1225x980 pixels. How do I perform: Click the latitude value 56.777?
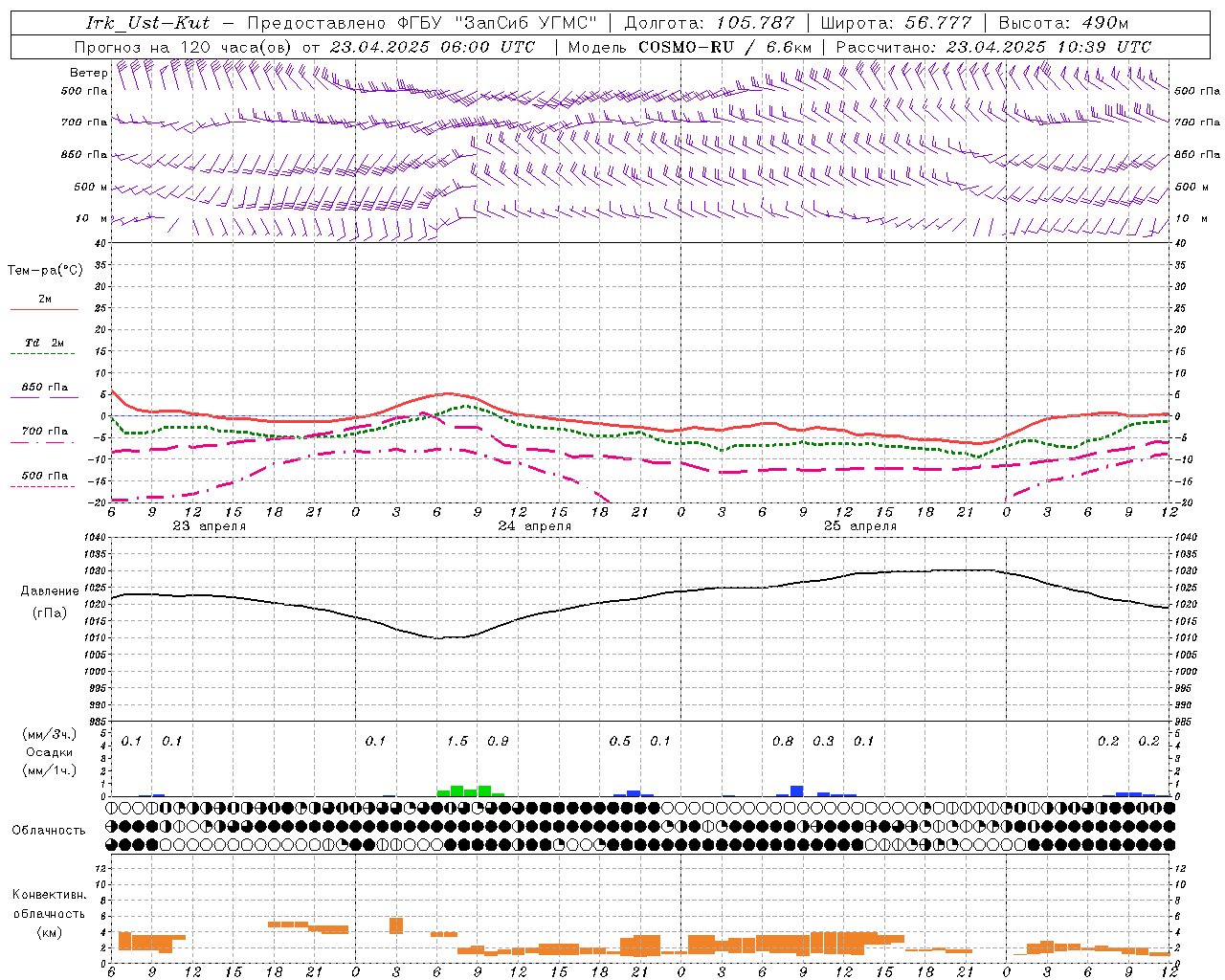[x=938, y=23]
